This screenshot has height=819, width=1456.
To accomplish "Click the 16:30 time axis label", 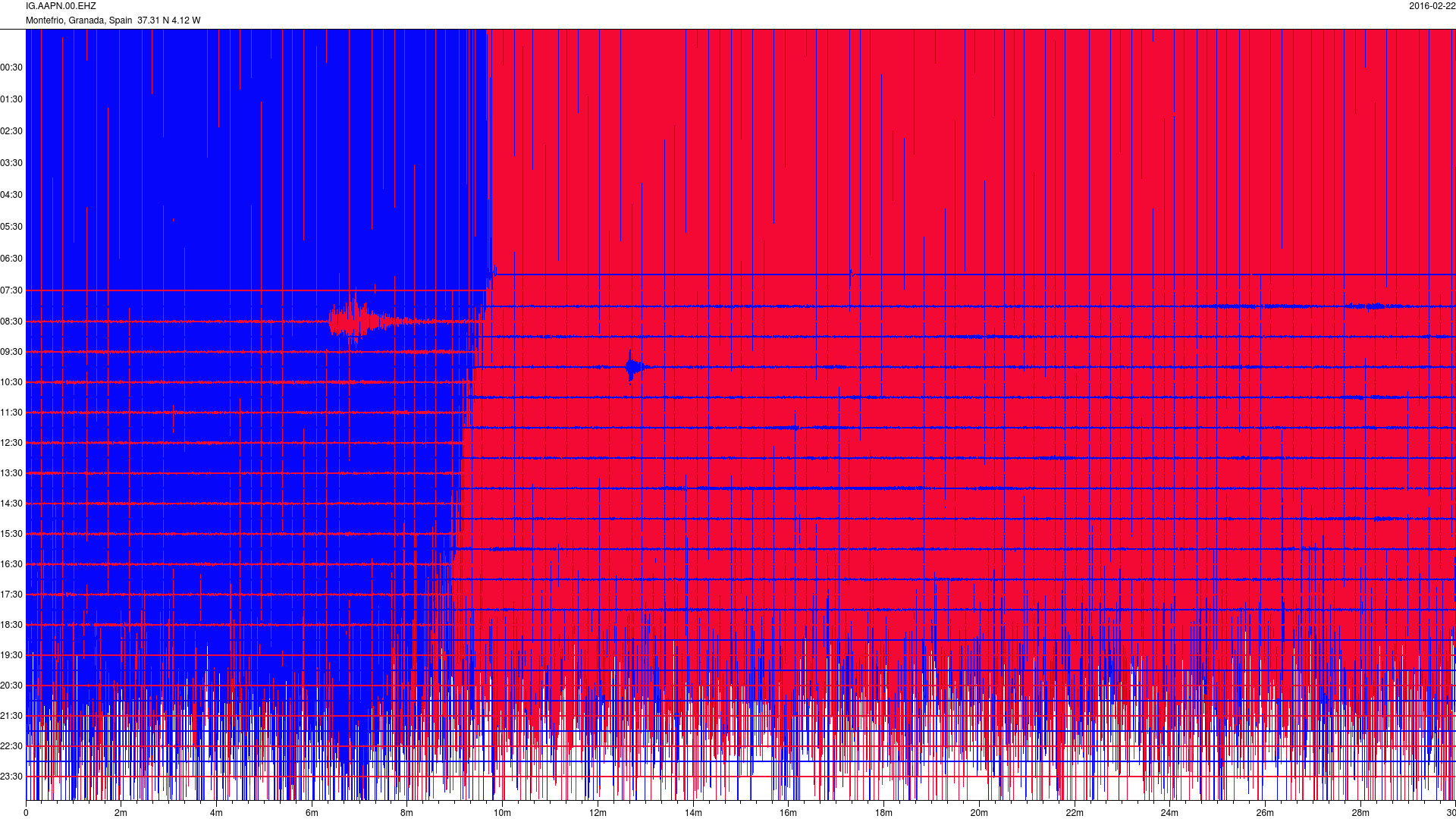I will pos(11,564).
